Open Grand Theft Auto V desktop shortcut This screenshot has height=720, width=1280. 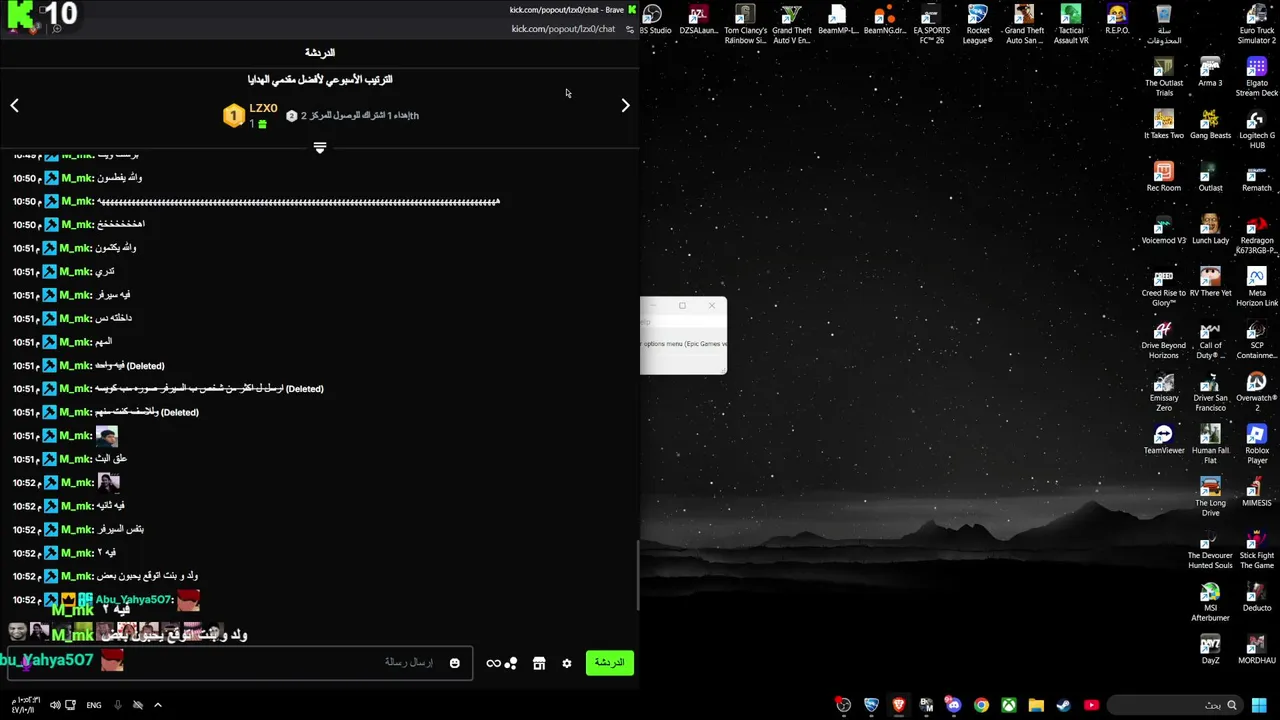click(x=791, y=24)
